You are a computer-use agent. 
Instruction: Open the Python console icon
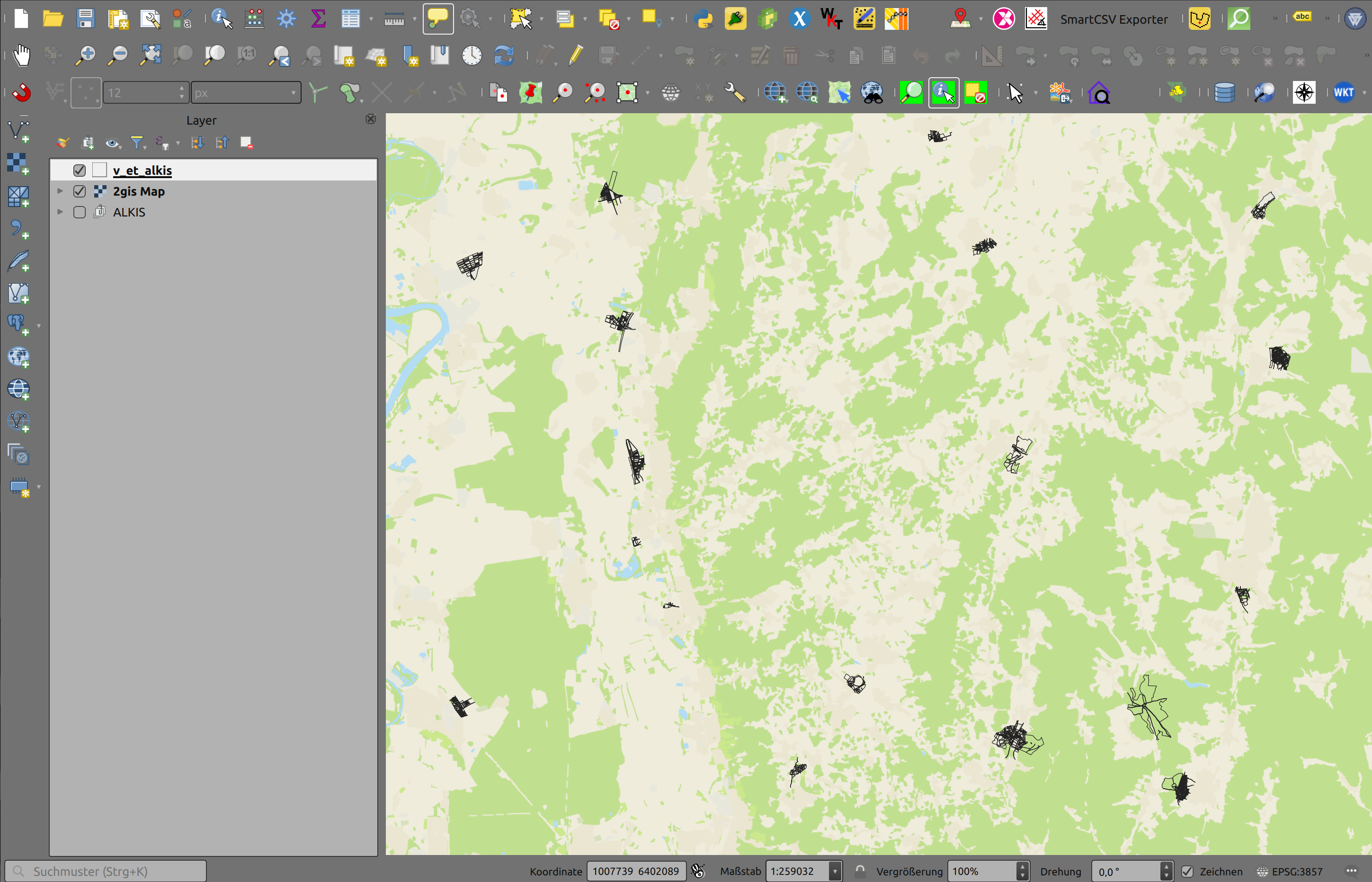click(703, 19)
